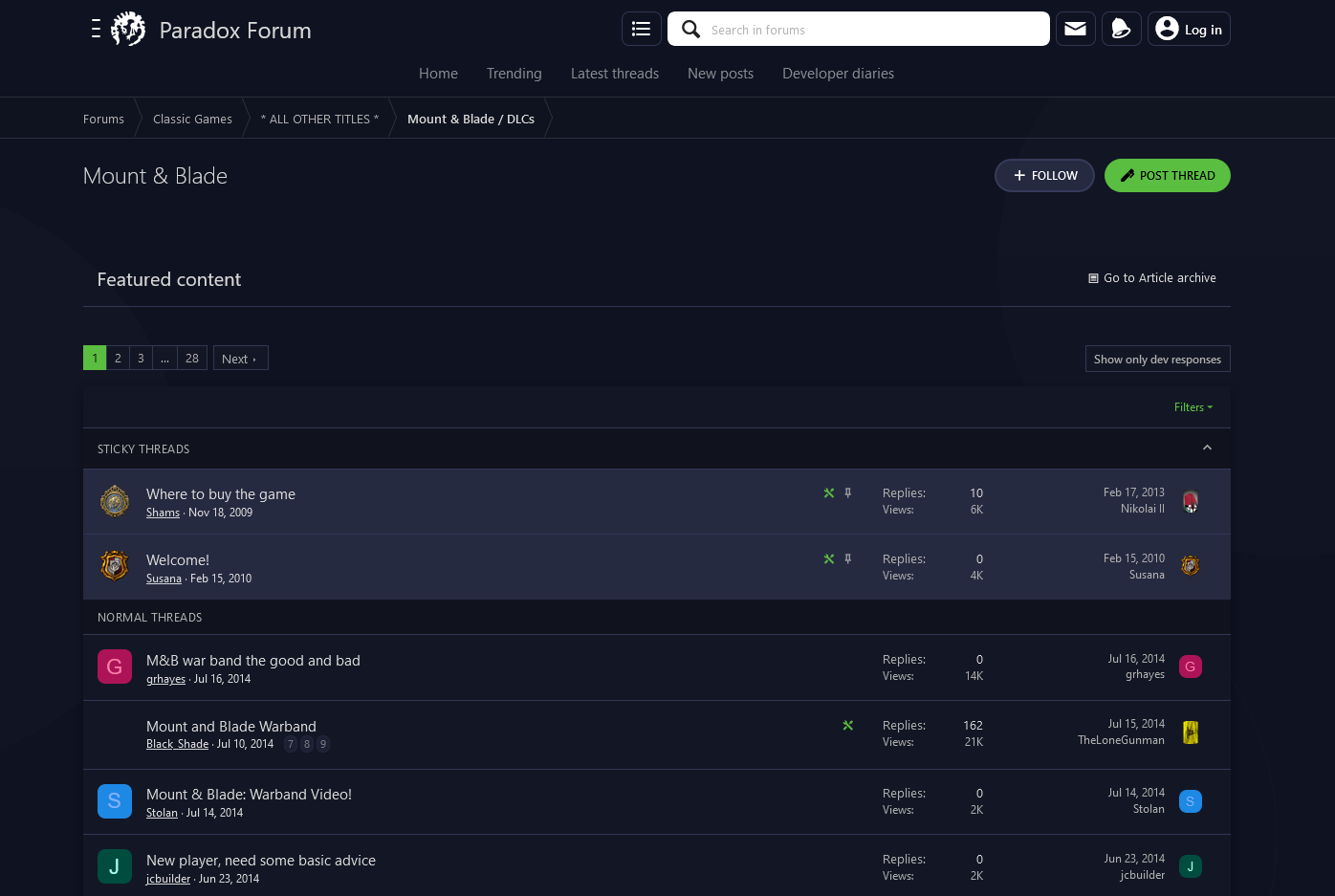Viewport: 1335px width, 896px height.
Task: Click the Paradox Forum title text
Action: point(235,31)
